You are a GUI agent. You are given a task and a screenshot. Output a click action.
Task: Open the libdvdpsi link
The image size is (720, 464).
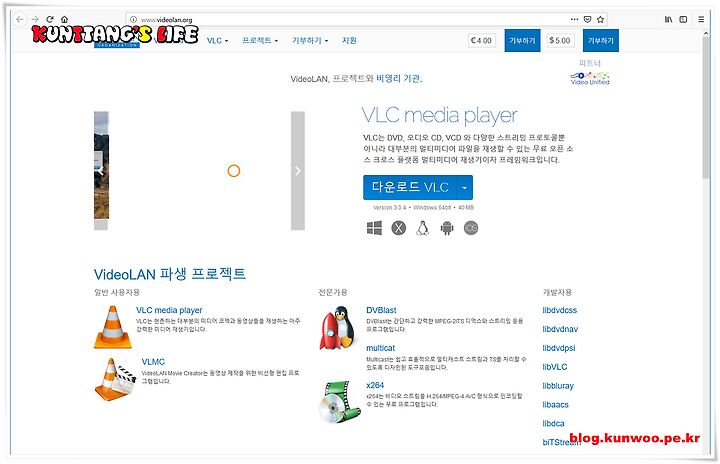pyautogui.click(x=559, y=348)
